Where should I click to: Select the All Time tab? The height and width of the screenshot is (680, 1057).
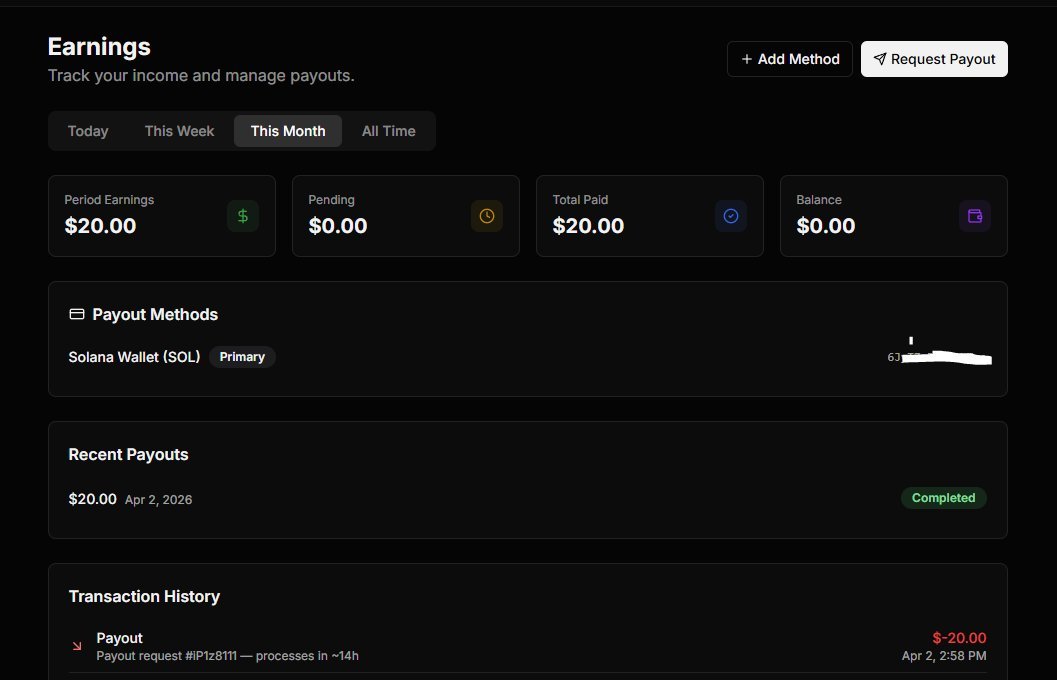point(389,131)
